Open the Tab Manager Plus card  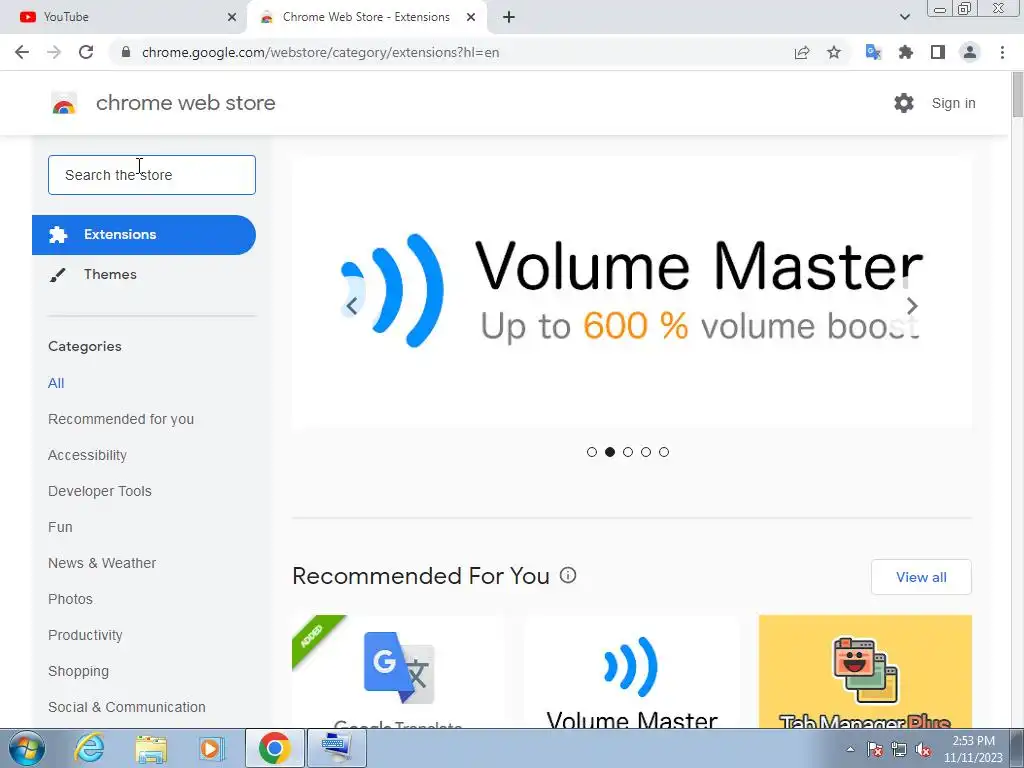(865, 671)
